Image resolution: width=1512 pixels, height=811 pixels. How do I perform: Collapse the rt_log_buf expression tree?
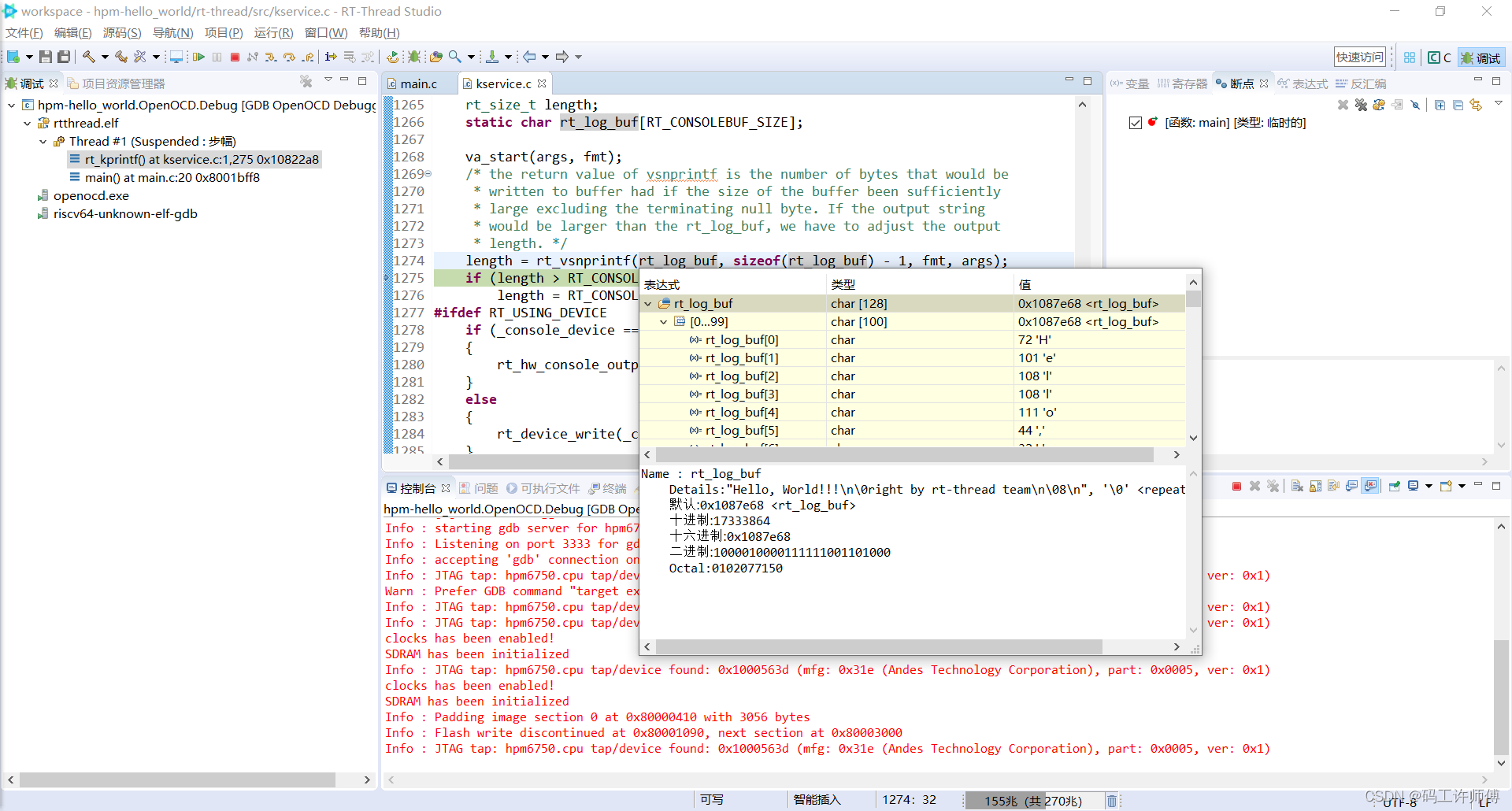pyautogui.click(x=648, y=303)
